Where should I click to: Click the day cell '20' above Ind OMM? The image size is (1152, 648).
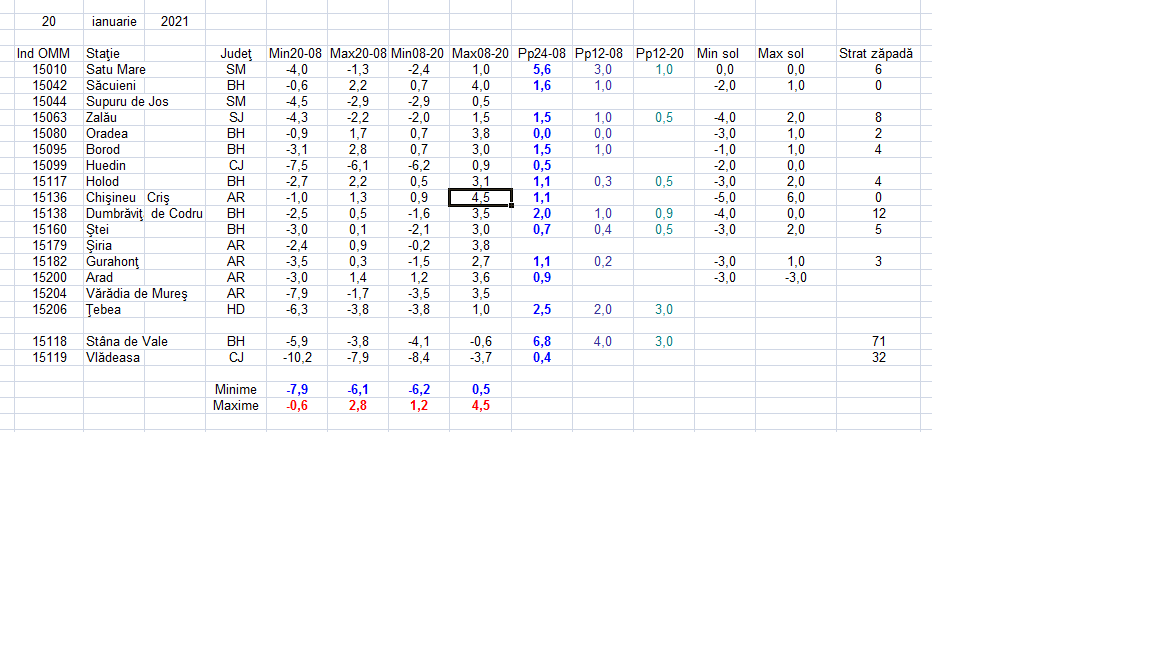coord(48,22)
